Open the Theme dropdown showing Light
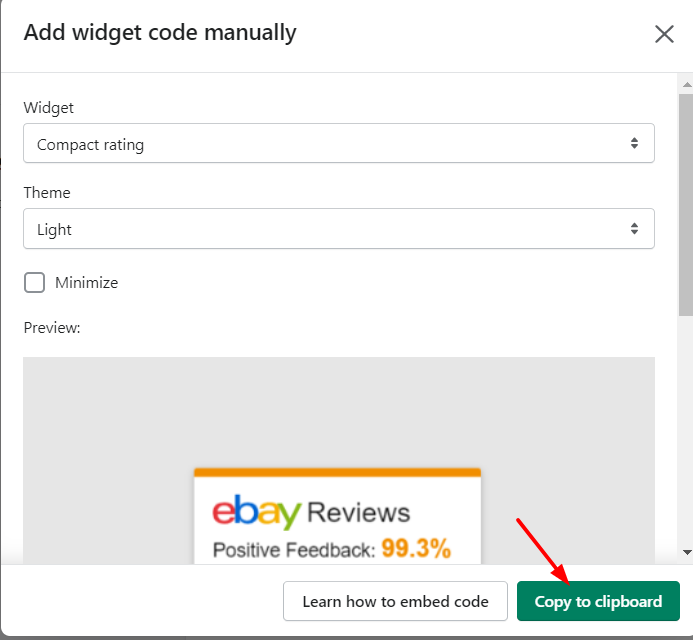The height and width of the screenshot is (640, 693). (x=339, y=229)
